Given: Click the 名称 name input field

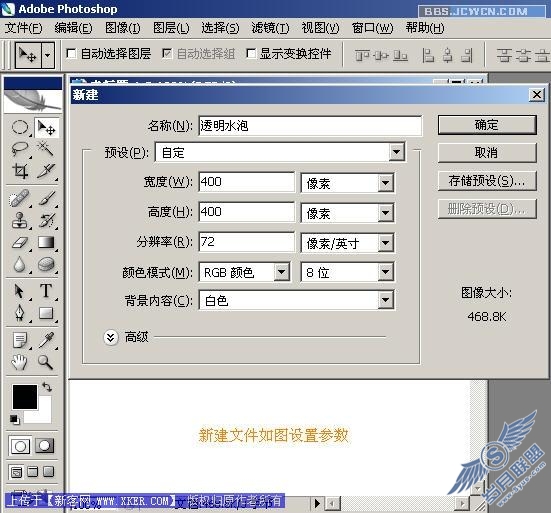Looking at the screenshot, I should coord(310,125).
